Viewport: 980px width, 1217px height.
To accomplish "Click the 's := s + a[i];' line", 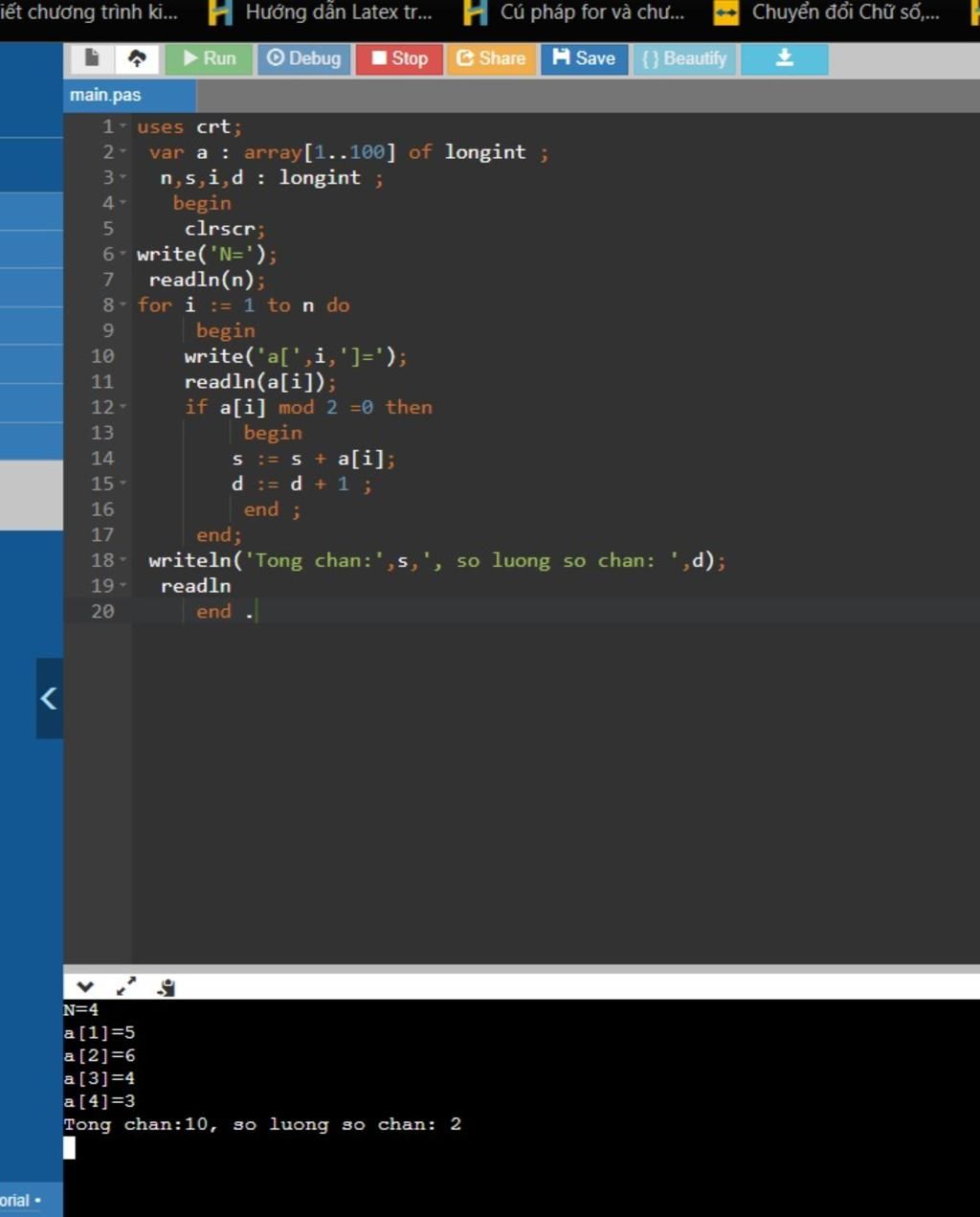I will pyautogui.click(x=314, y=459).
